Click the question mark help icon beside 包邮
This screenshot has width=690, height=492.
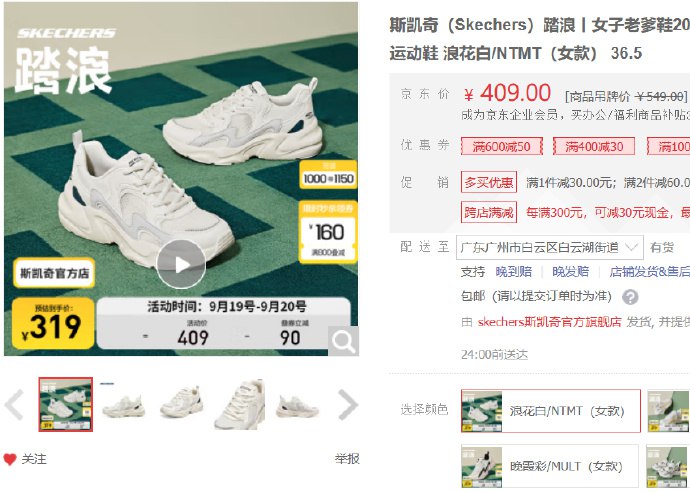click(630, 297)
